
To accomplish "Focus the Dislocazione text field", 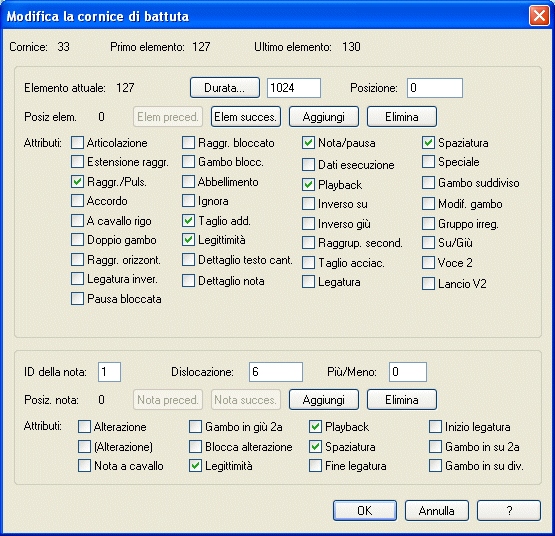I will point(276,372).
